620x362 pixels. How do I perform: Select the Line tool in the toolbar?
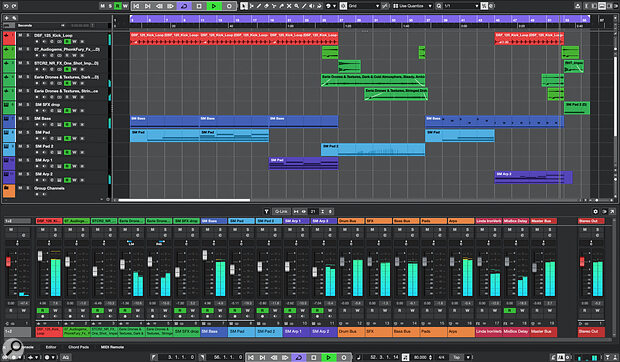pyautogui.click(x=304, y=6)
